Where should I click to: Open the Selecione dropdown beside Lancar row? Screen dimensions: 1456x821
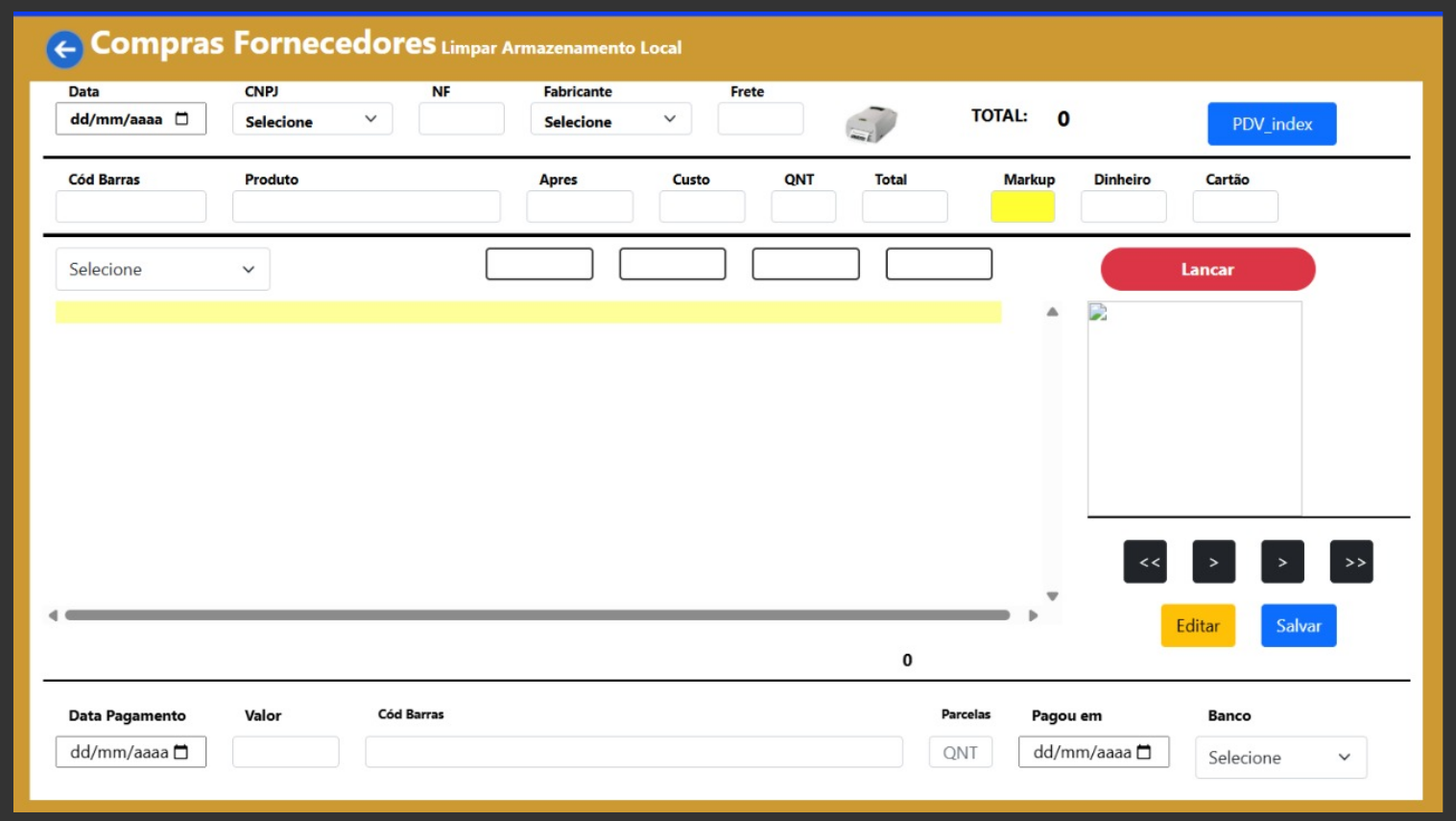click(x=162, y=270)
